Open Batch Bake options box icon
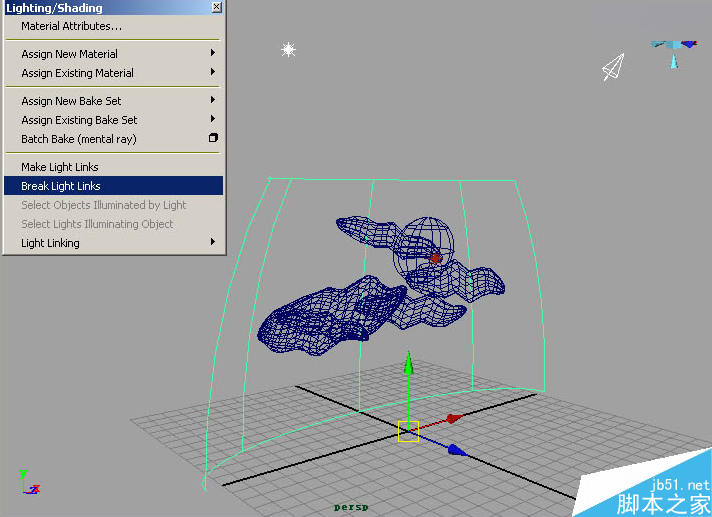Image resolution: width=712 pixels, height=517 pixels. 213,138
